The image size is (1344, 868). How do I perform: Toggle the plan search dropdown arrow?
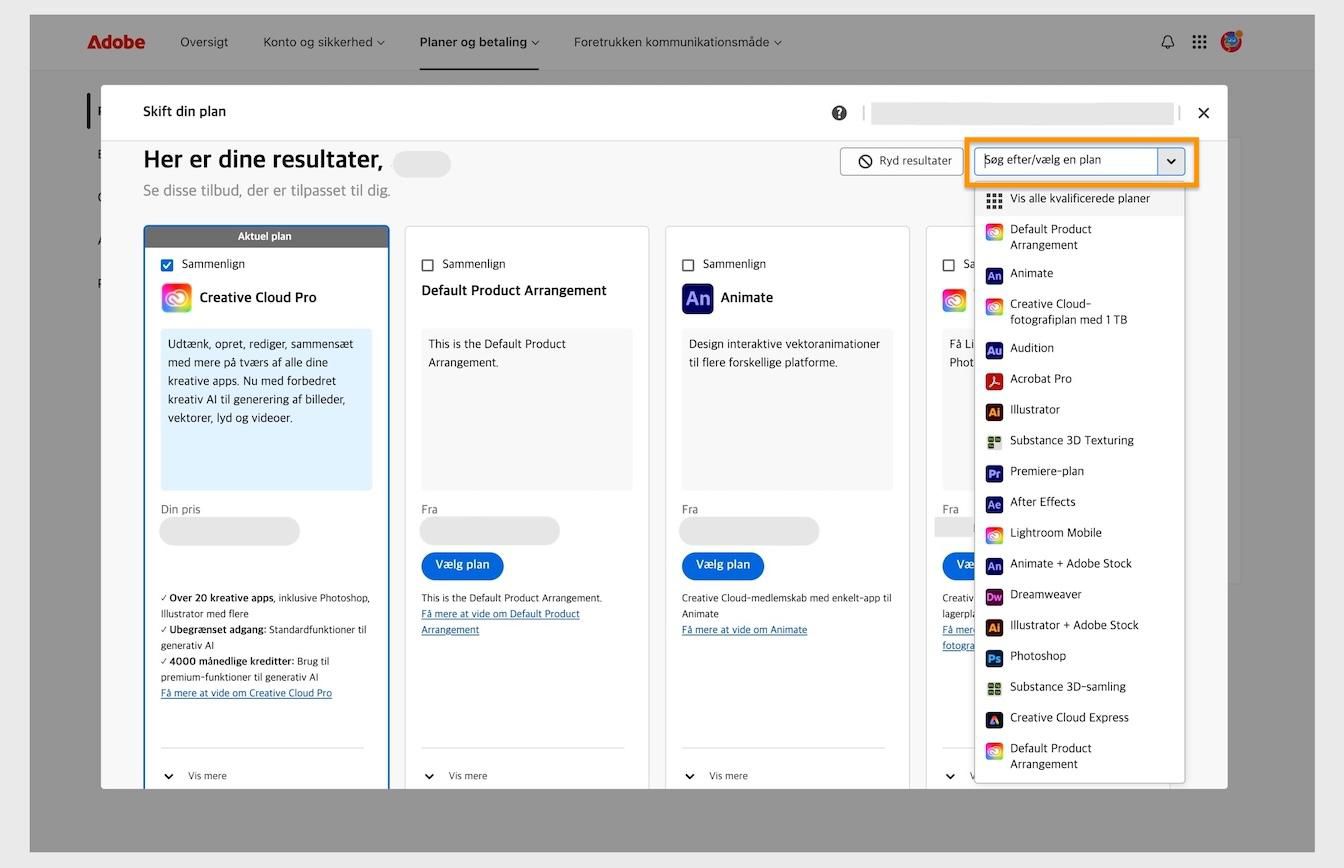coord(1171,161)
